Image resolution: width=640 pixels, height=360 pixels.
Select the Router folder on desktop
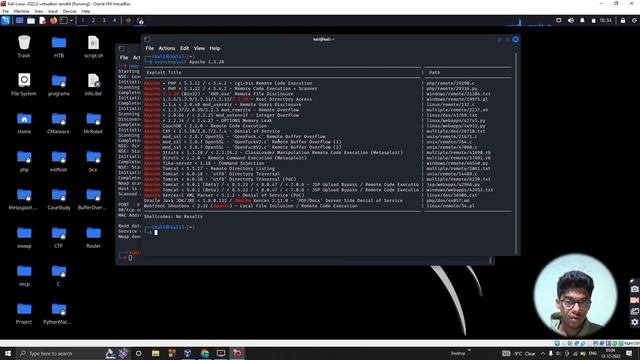tap(93, 237)
